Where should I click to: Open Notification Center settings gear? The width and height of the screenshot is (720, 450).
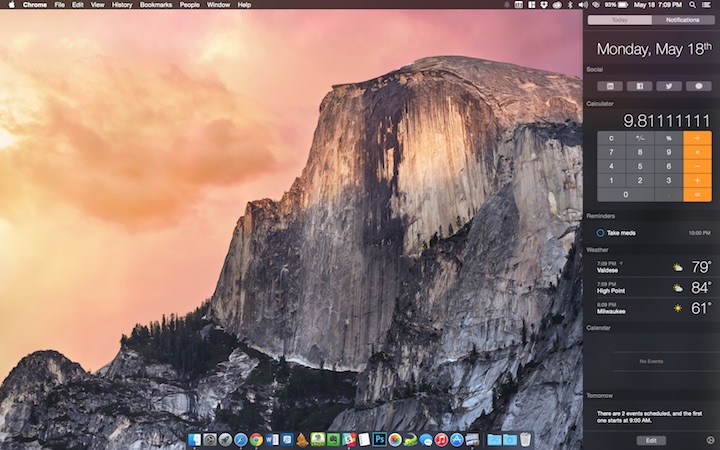click(710, 440)
